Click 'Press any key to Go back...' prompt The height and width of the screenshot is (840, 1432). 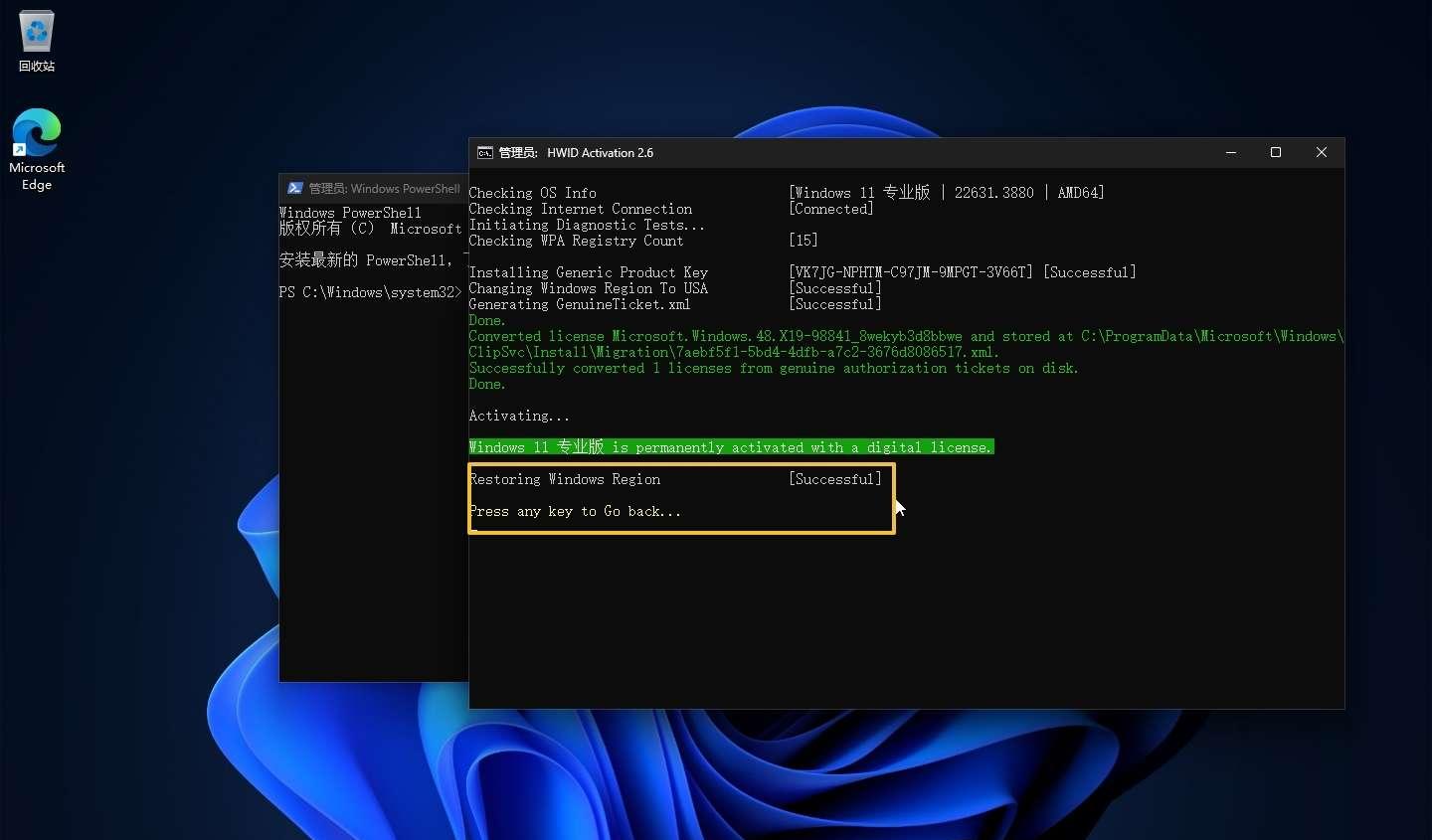click(x=575, y=511)
